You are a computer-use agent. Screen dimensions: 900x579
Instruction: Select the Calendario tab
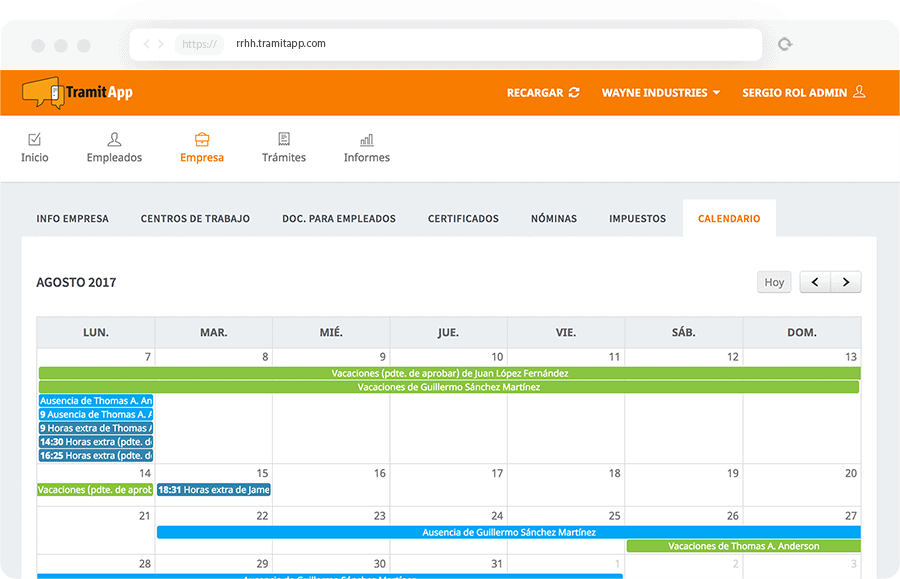(729, 219)
